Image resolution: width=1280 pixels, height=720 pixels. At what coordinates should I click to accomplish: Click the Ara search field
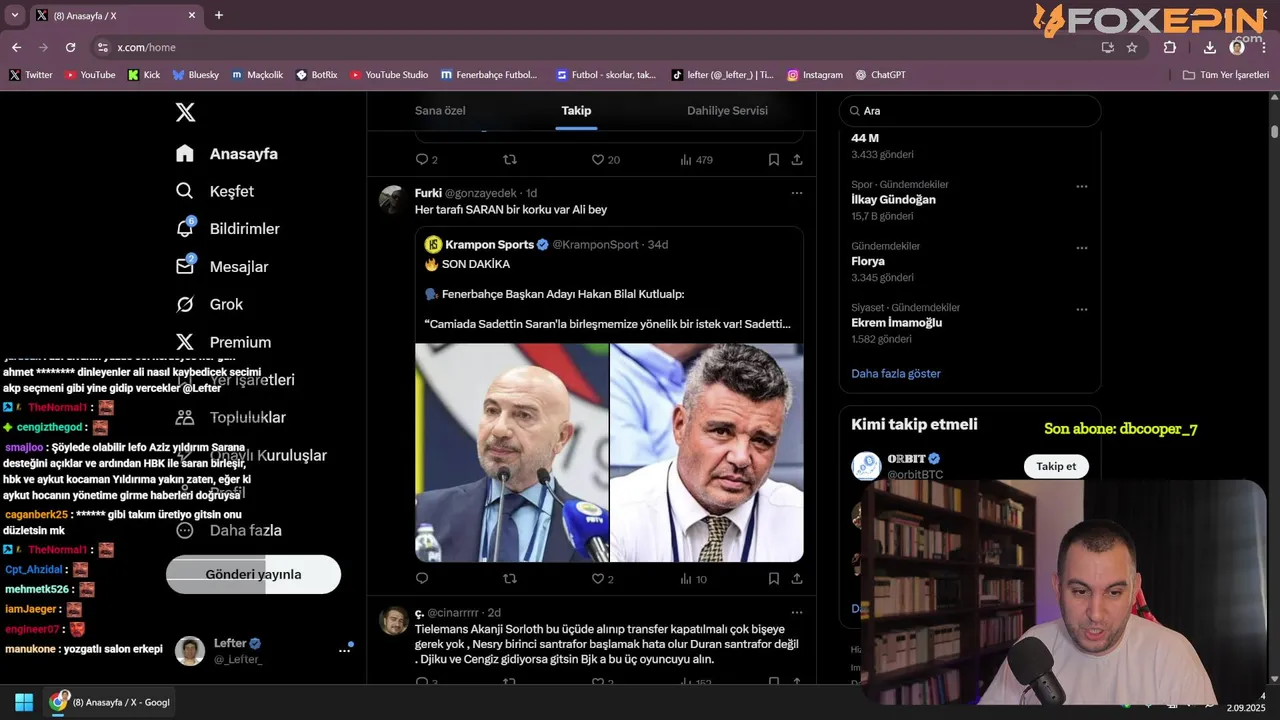coord(970,111)
